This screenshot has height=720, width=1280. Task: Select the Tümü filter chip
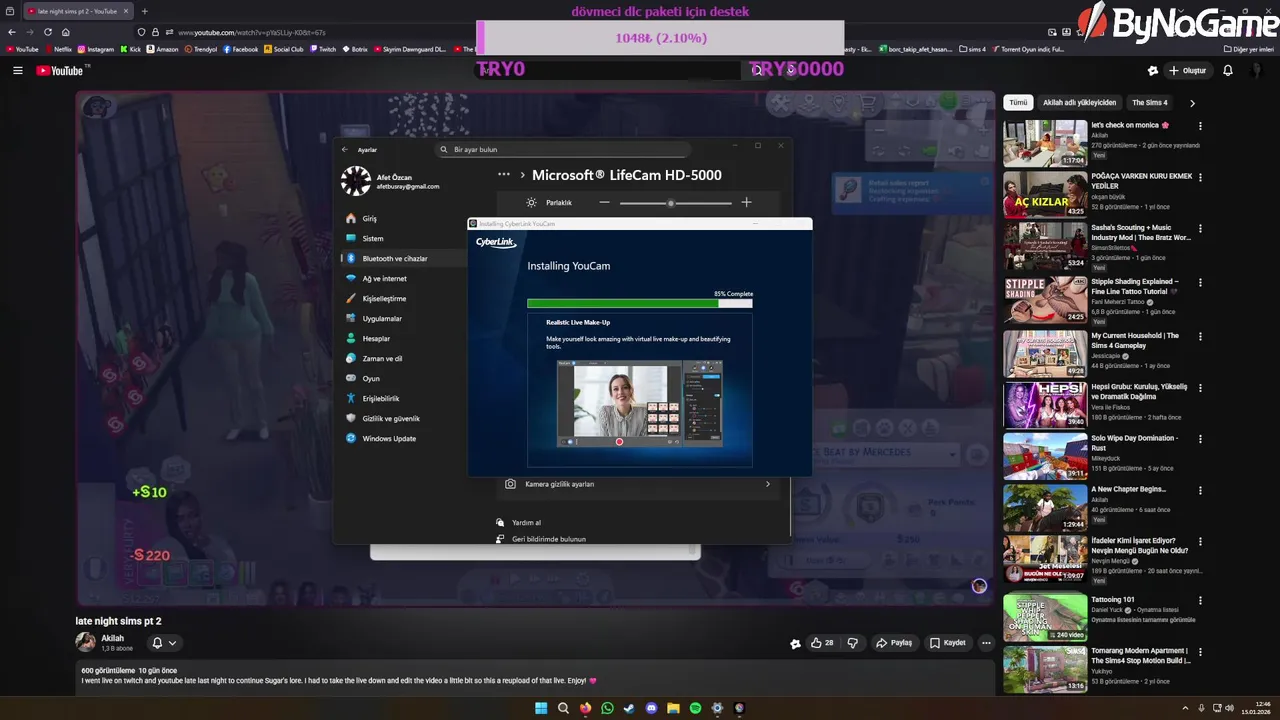(1018, 103)
